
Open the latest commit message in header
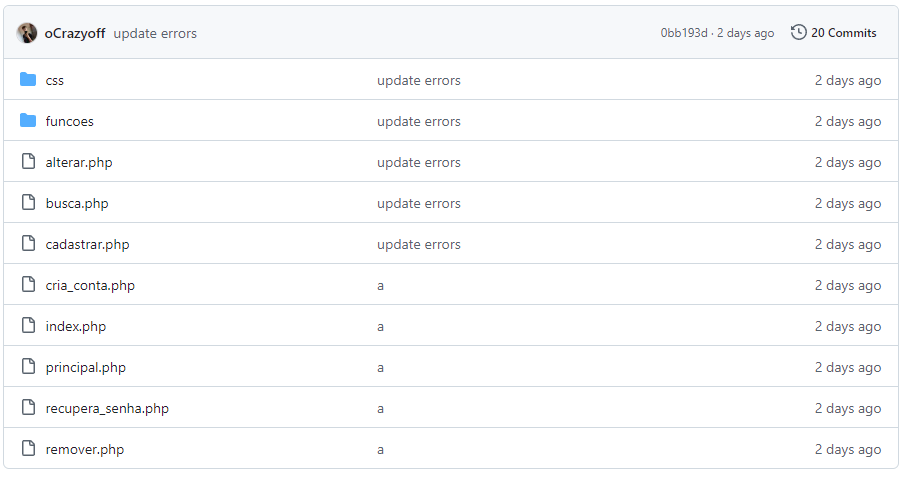click(x=155, y=33)
